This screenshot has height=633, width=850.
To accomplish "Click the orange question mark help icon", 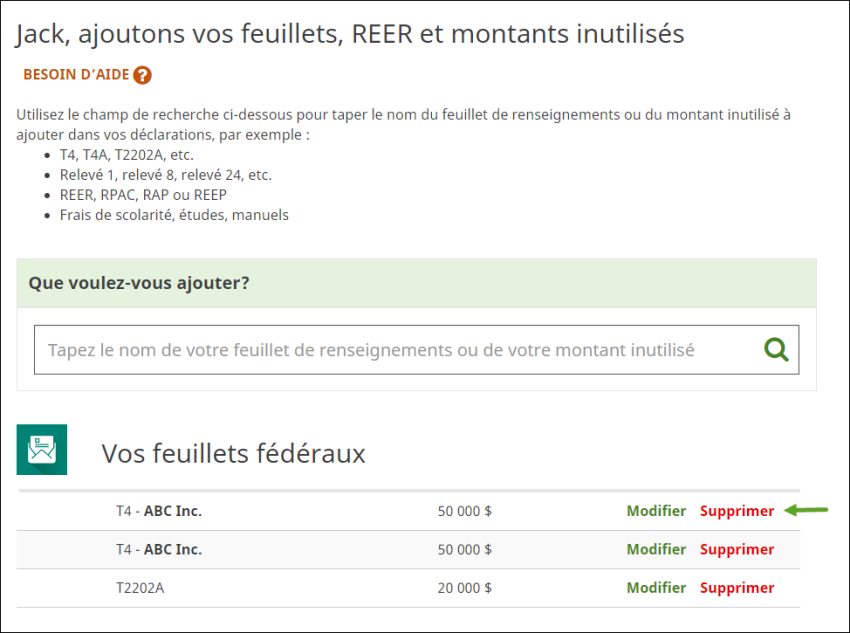I will 142,75.
